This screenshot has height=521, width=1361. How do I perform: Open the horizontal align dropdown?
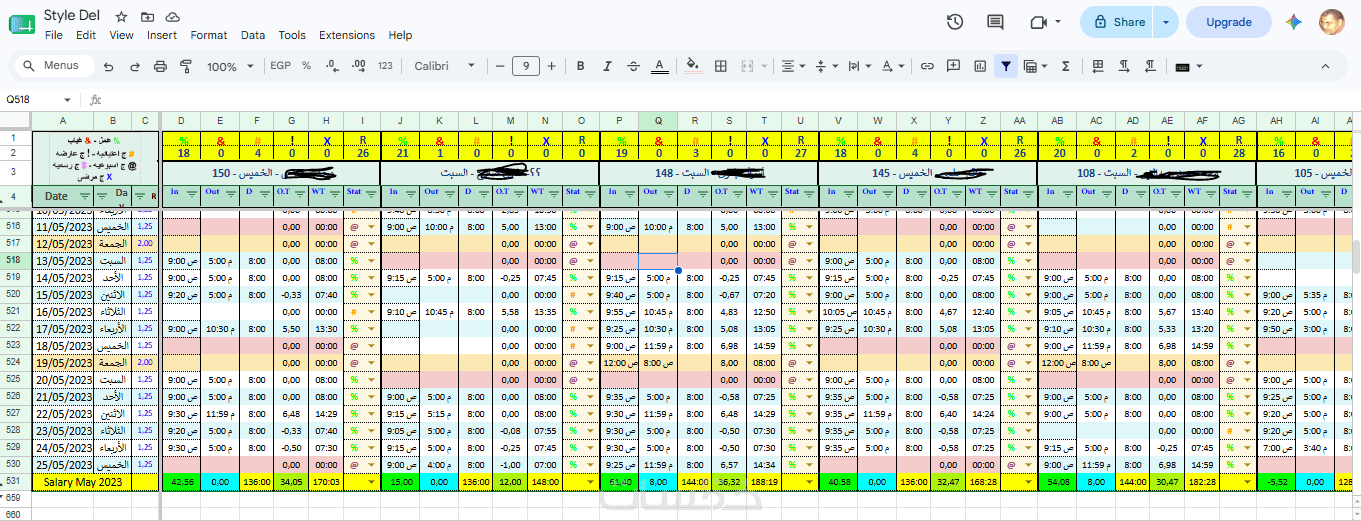(793, 66)
